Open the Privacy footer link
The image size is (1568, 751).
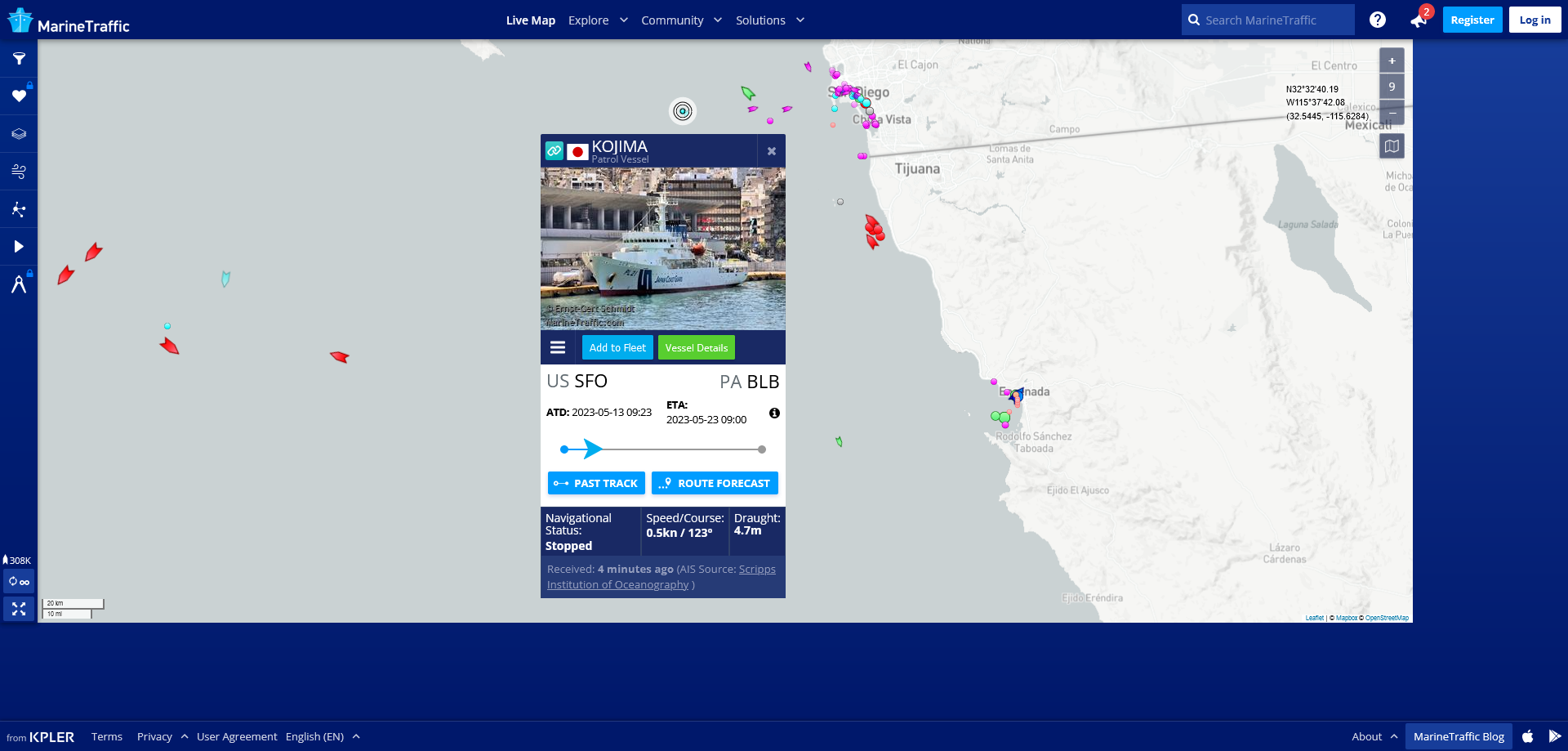pyautogui.click(x=154, y=736)
